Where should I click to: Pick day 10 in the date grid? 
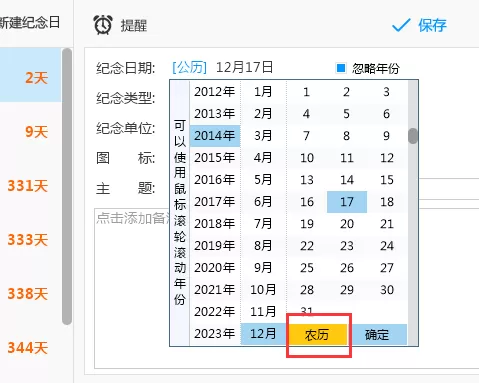point(307,158)
